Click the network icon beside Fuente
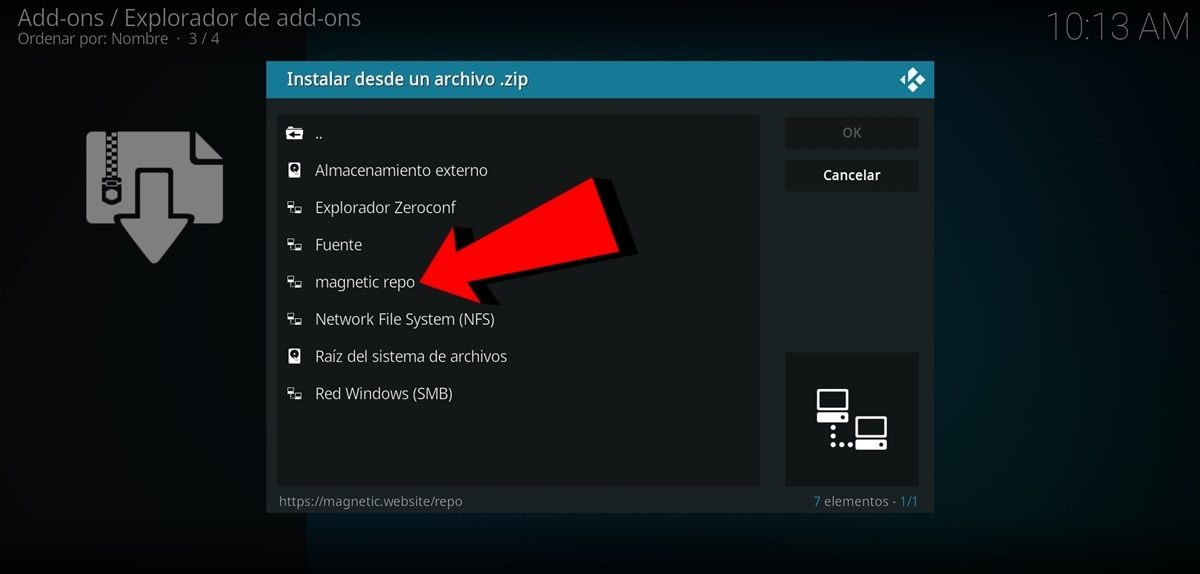Image resolution: width=1200 pixels, height=574 pixels. pyautogui.click(x=294, y=245)
